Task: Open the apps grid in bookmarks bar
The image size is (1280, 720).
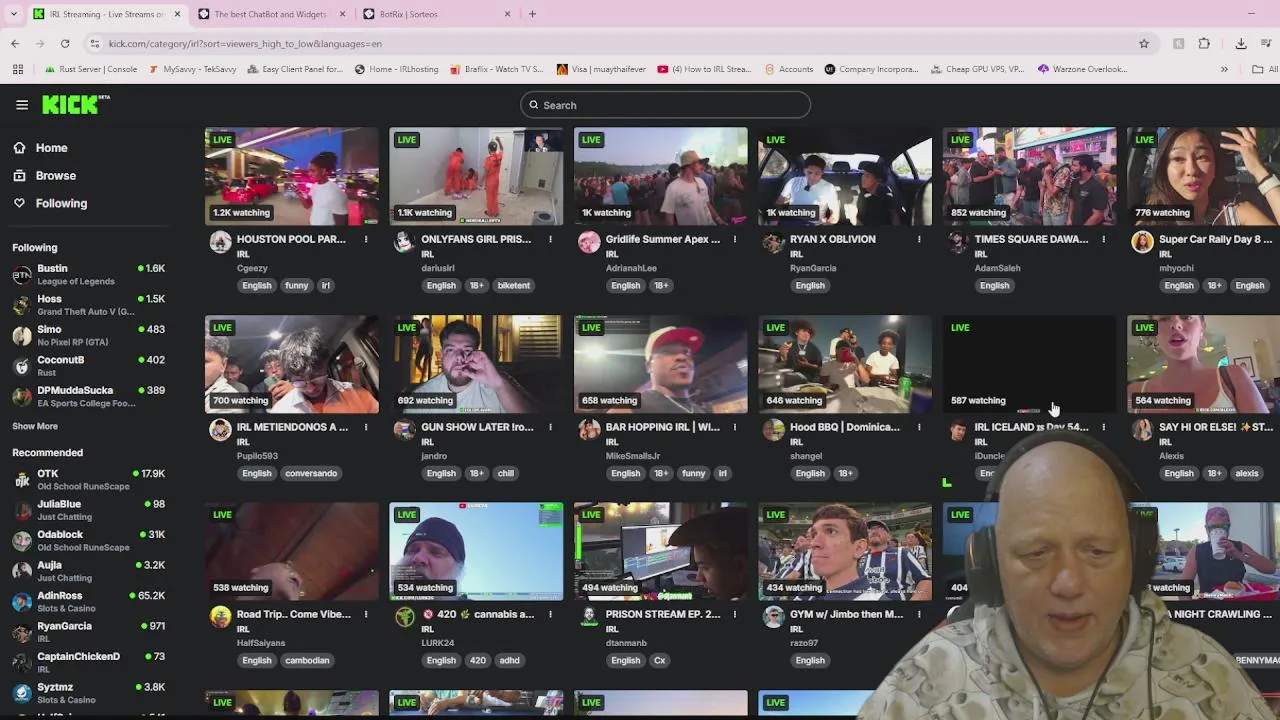Action: pos(18,69)
